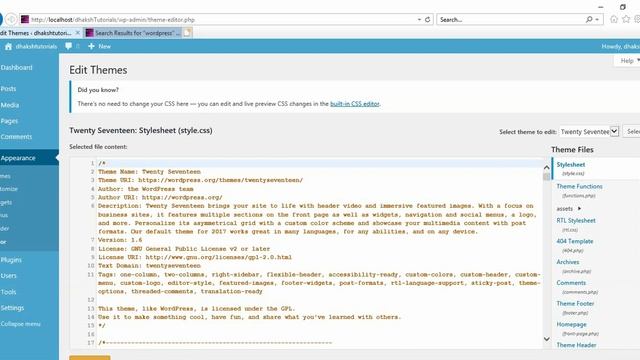
Task: Click the search magnifier icon
Action: 589,19
